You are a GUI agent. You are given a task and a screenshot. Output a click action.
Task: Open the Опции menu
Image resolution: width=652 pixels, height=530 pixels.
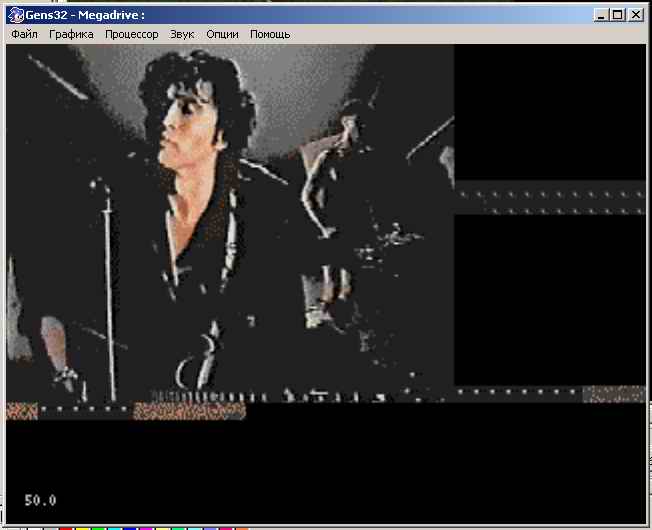click(222, 35)
